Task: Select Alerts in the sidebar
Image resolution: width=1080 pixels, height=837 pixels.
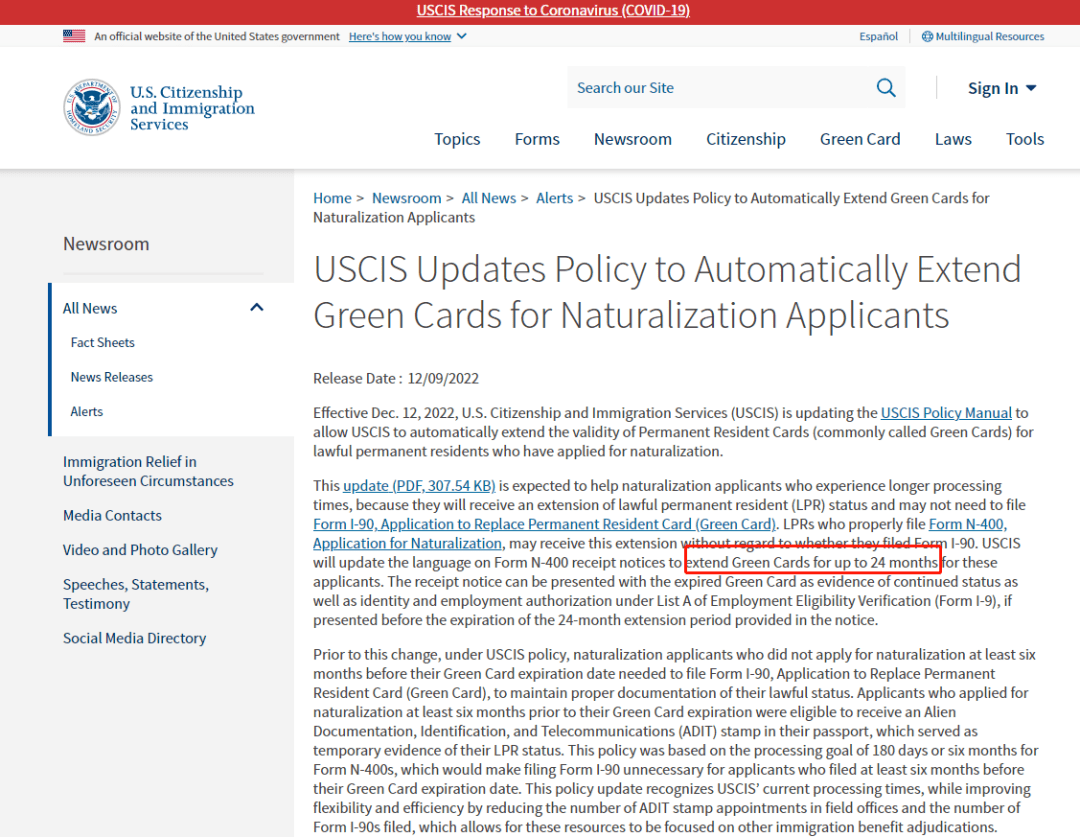Action: pyautogui.click(x=86, y=412)
